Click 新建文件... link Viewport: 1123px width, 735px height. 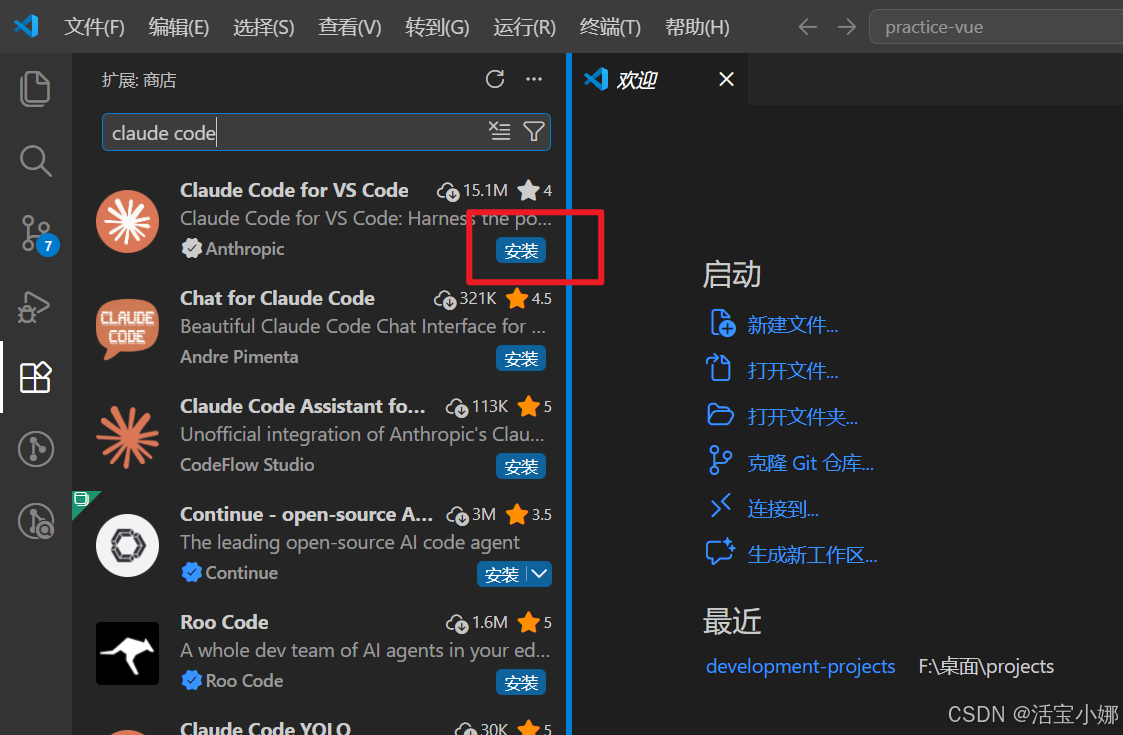tap(793, 325)
